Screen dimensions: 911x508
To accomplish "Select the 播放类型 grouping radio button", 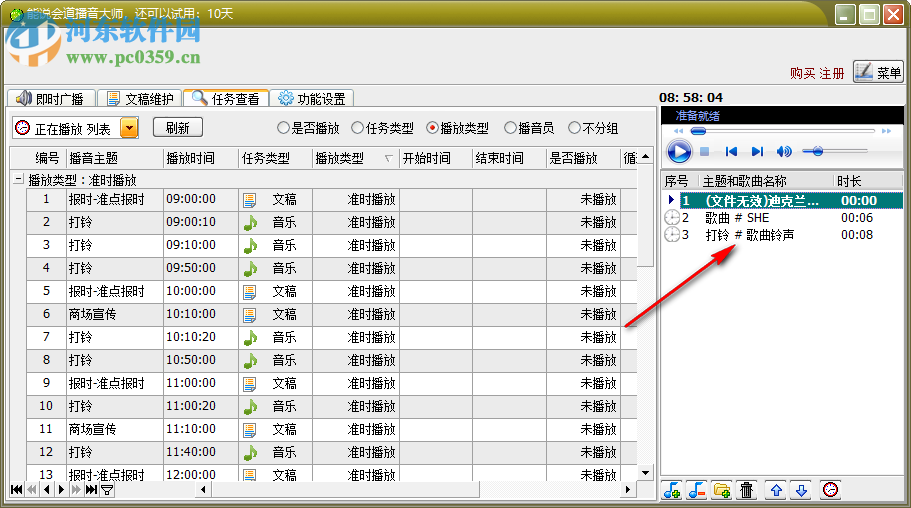I will [432, 128].
